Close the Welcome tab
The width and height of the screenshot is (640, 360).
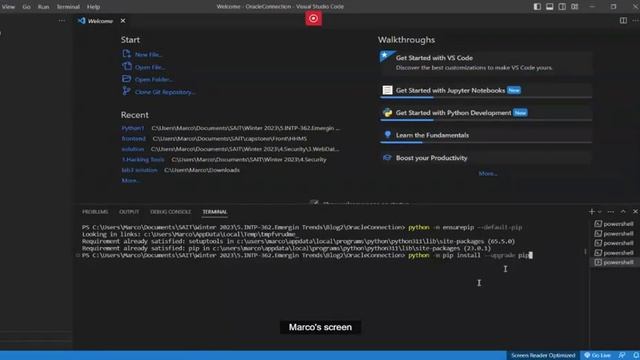(123, 20)
